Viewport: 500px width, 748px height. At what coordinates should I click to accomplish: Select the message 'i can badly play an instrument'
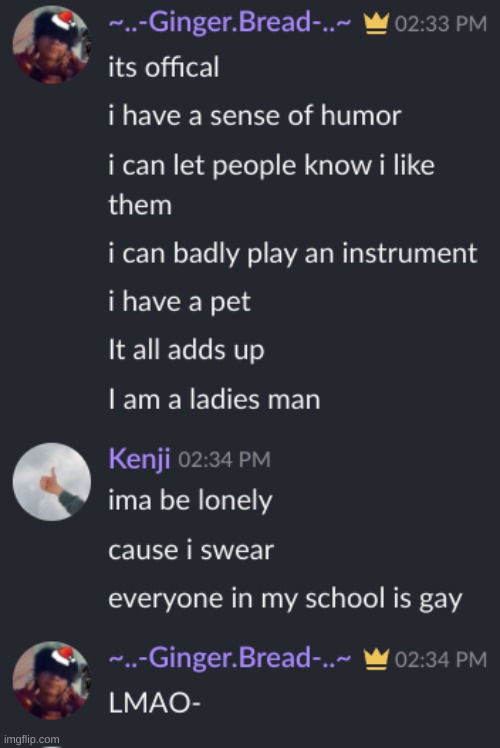pos(292,254)
